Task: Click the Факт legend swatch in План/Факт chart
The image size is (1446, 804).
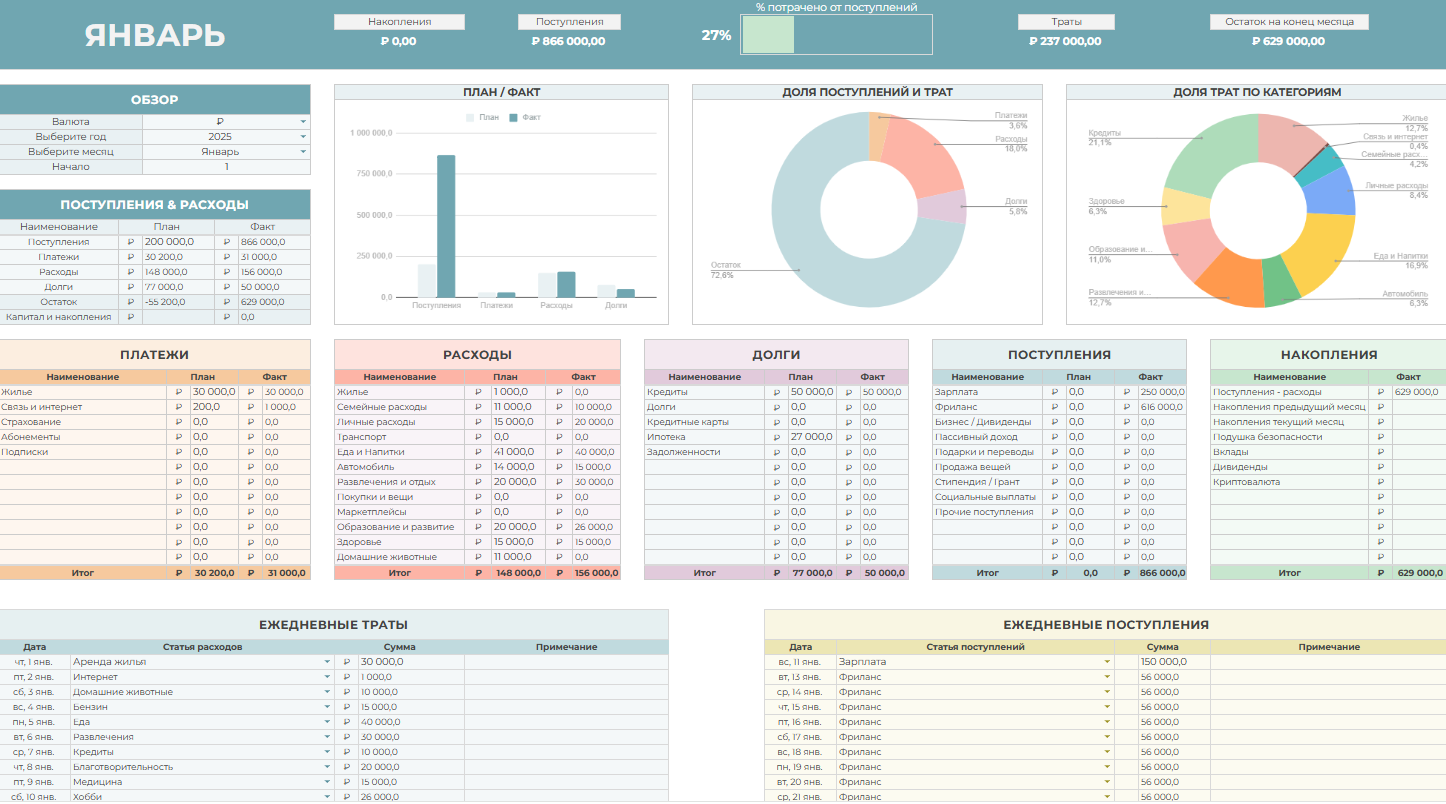Action: coord(514,118)
